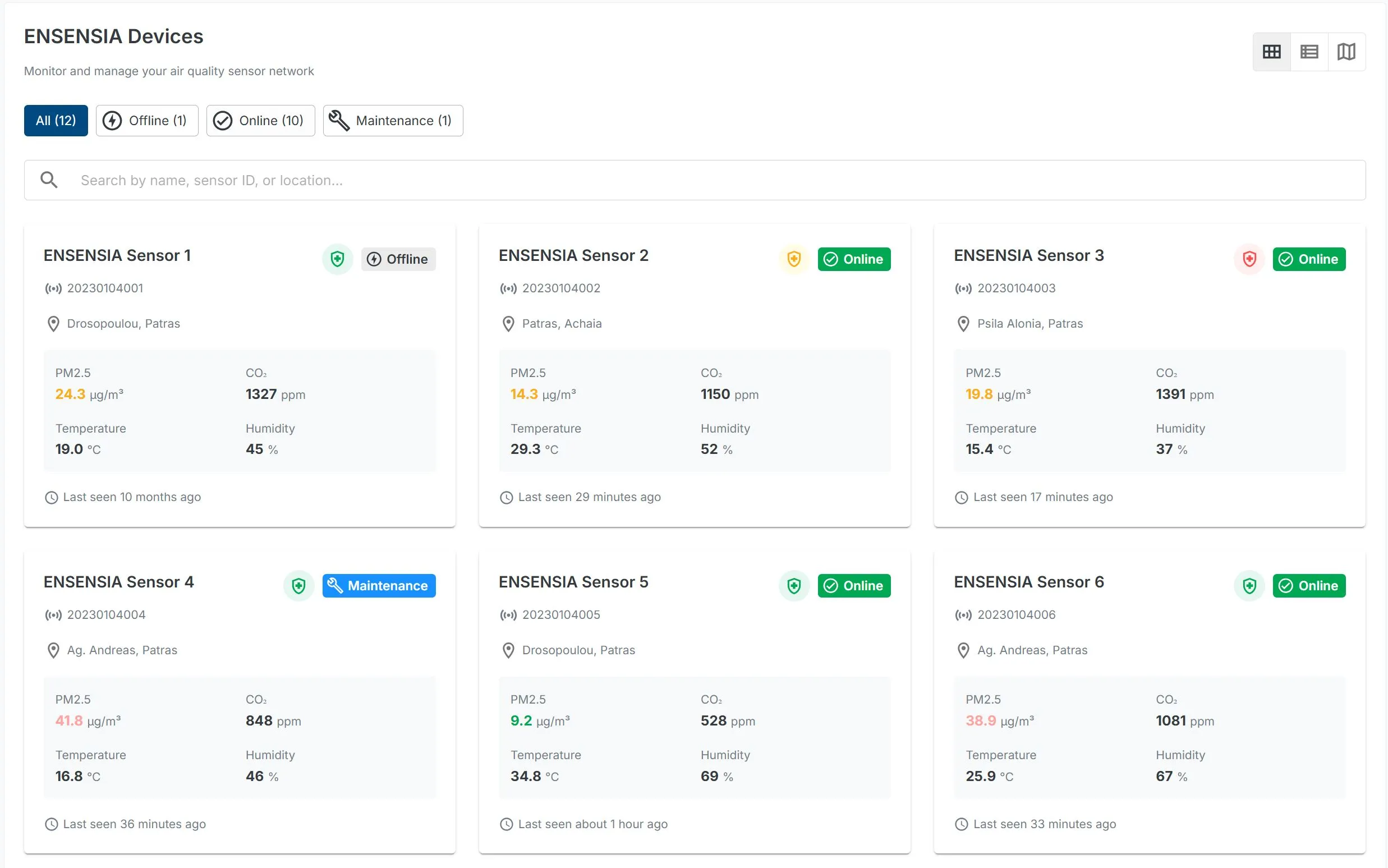Filter devices by Offline status
The height and width of the screenshot is (868, 1388).
click(x=147, y=121)
